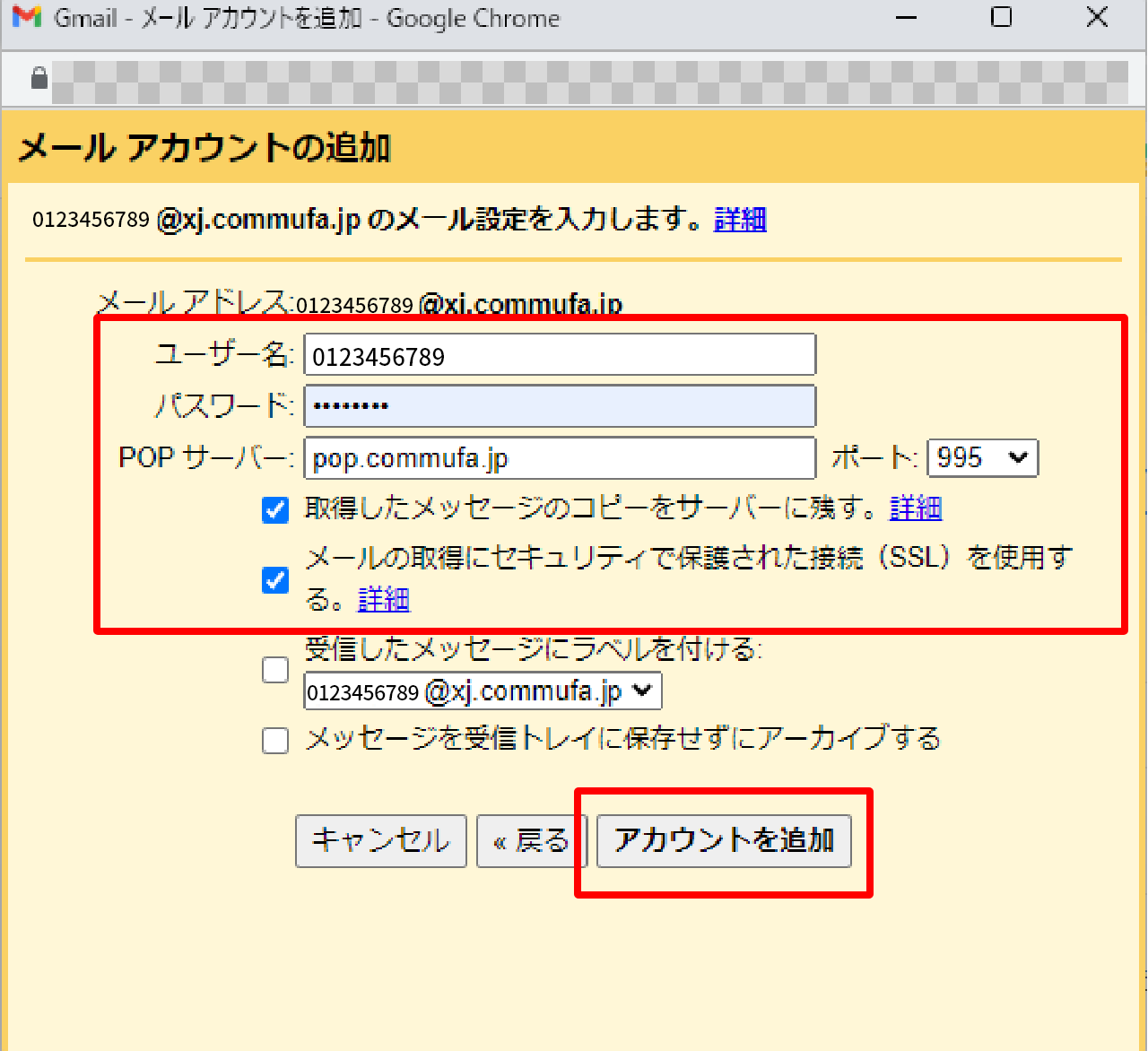This screenshot has width=1148, height=1051.
Task: Click the Gmail logo icon in title bar
Action: click(x=27, y=17)
